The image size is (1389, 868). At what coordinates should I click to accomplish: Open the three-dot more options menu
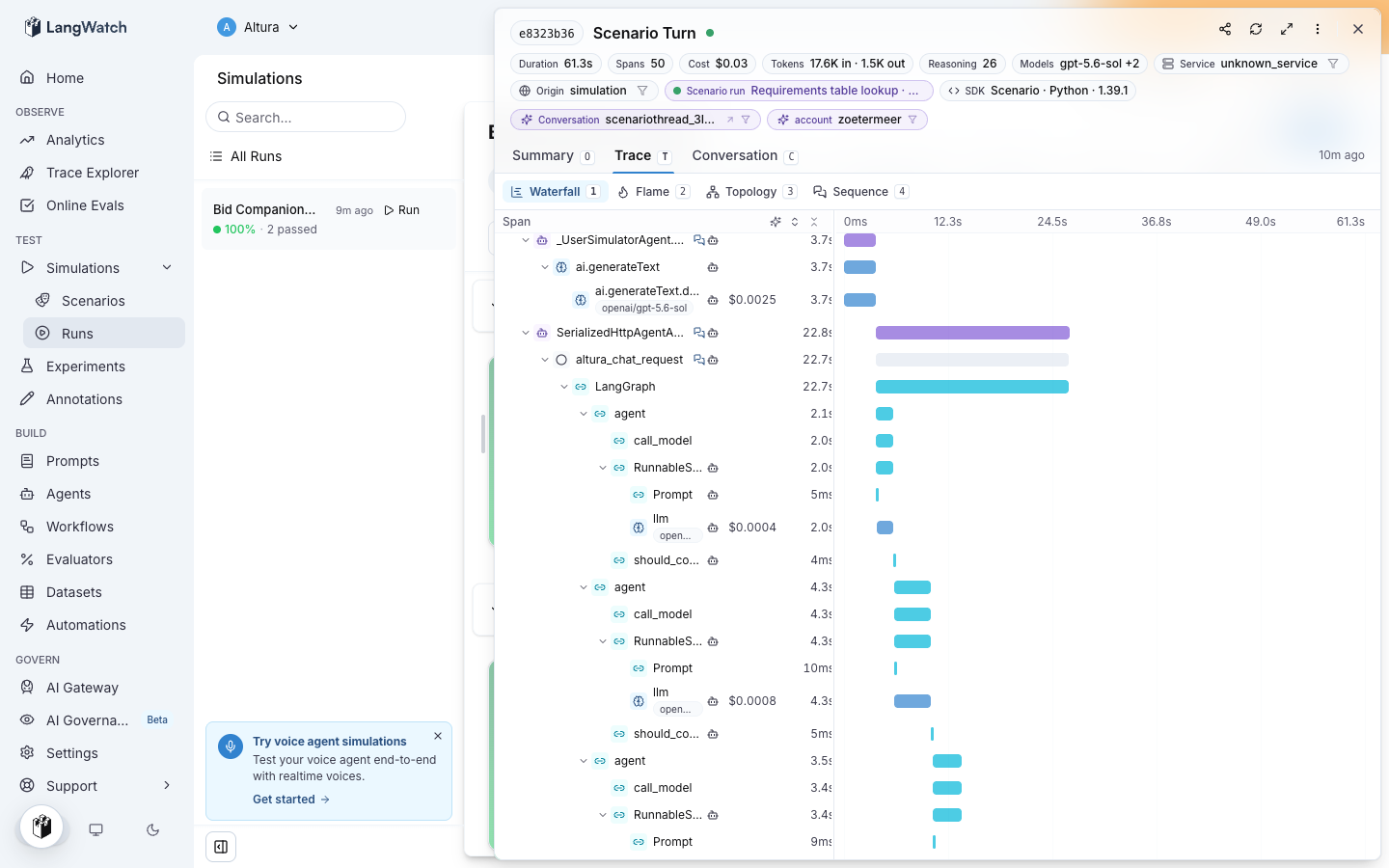[x=1318, y=29]
